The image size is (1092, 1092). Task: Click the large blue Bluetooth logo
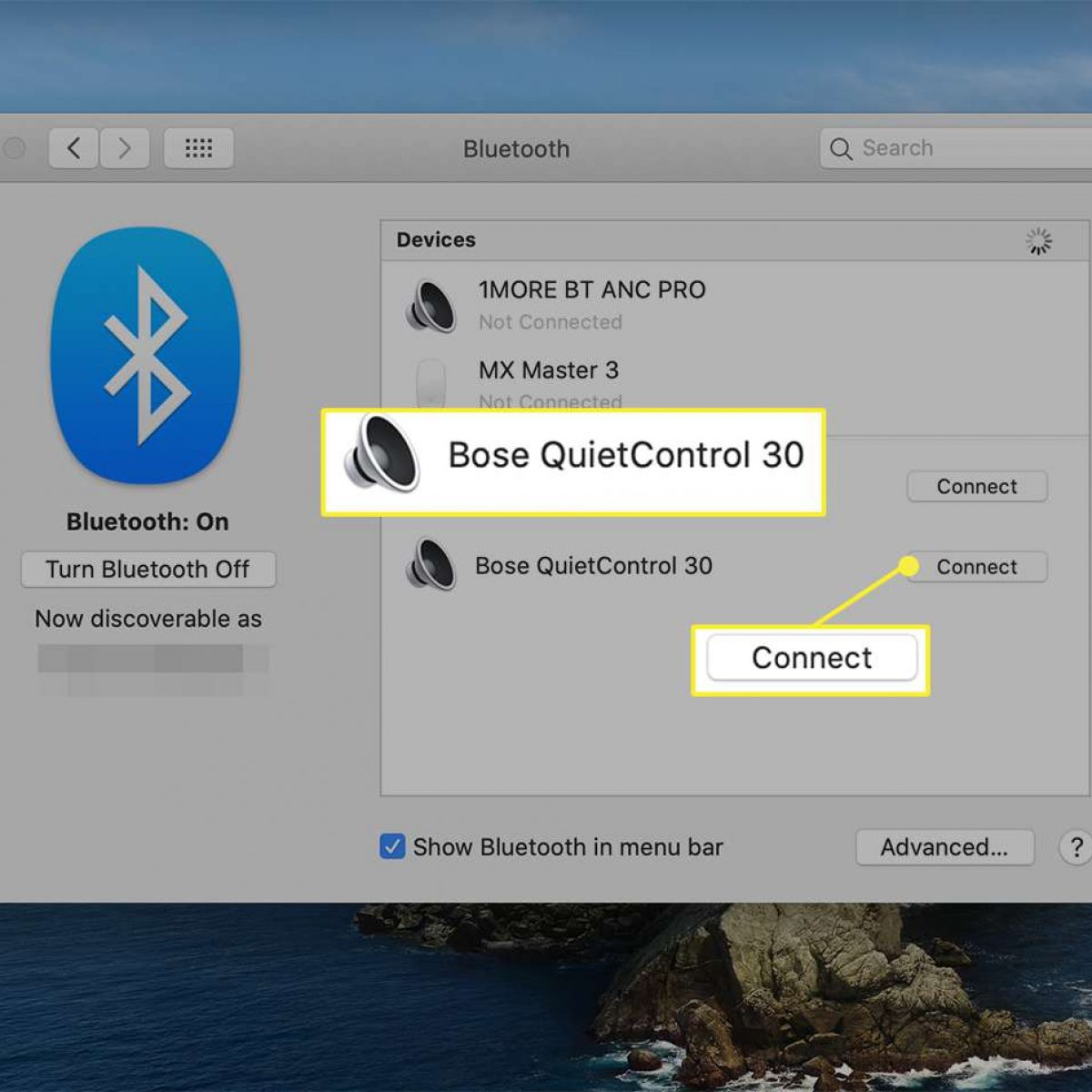(147, 355)
